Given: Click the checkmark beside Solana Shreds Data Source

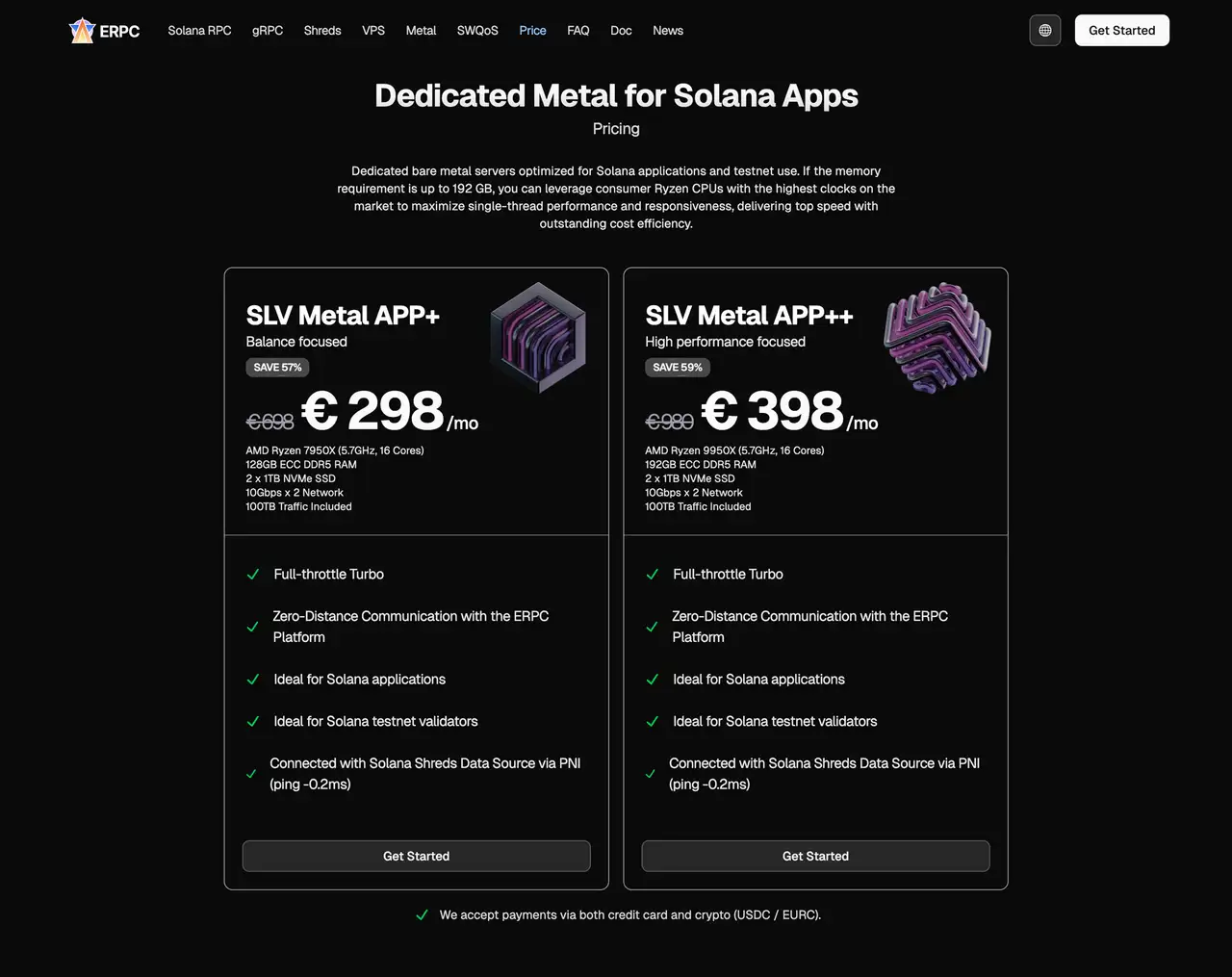Looking at the screenshot, I should tap(253, 773).
